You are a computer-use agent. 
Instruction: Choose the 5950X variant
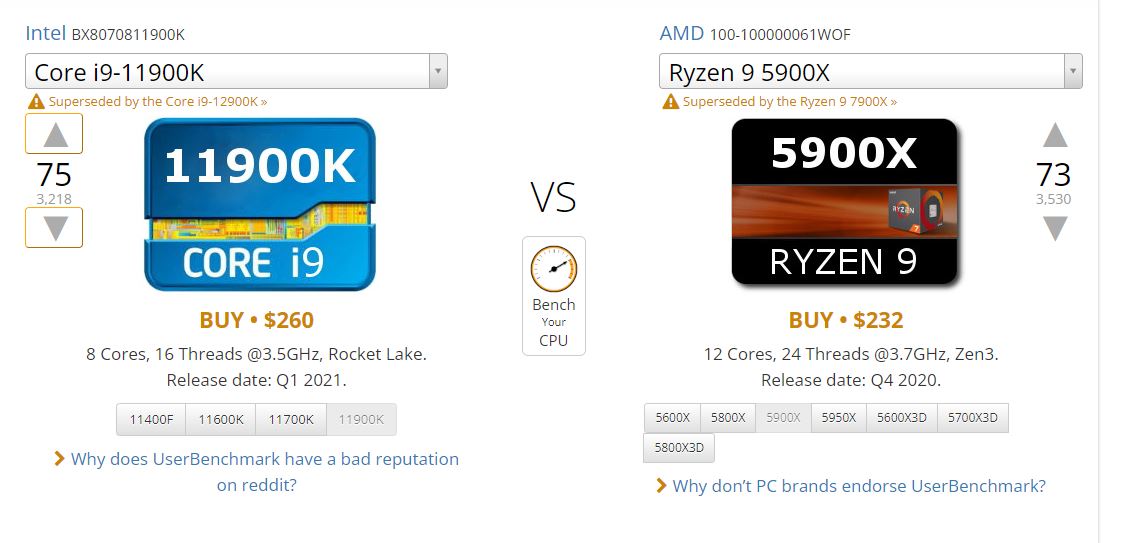coord(838,418)
